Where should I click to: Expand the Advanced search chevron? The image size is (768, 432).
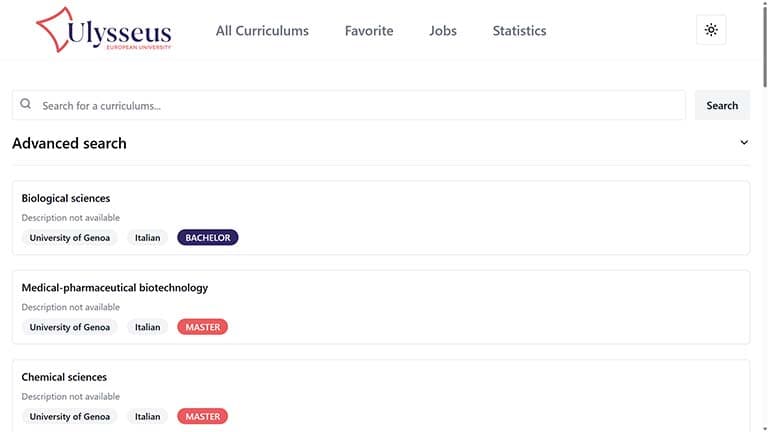pyautogui.click(x=744, y=143)
